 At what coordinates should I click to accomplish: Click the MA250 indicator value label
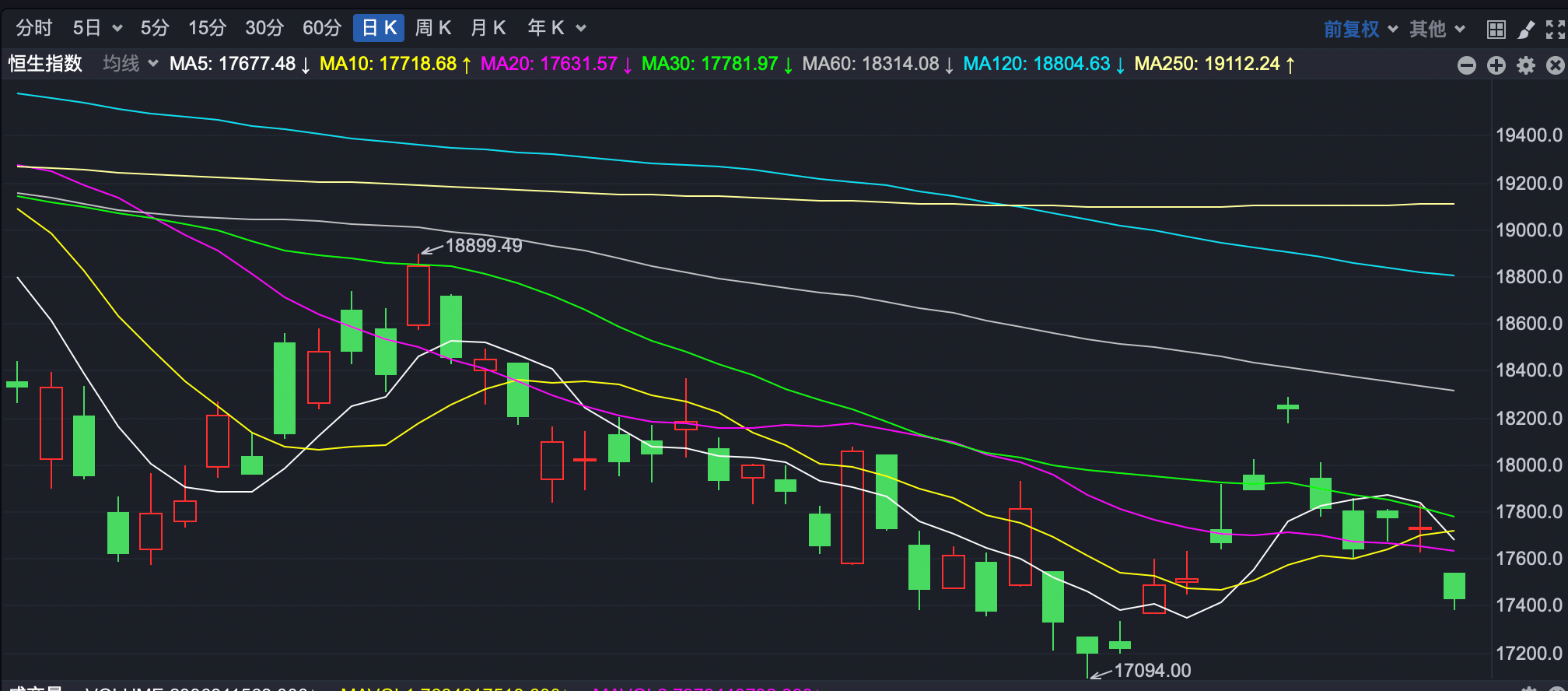[1206, 64]
